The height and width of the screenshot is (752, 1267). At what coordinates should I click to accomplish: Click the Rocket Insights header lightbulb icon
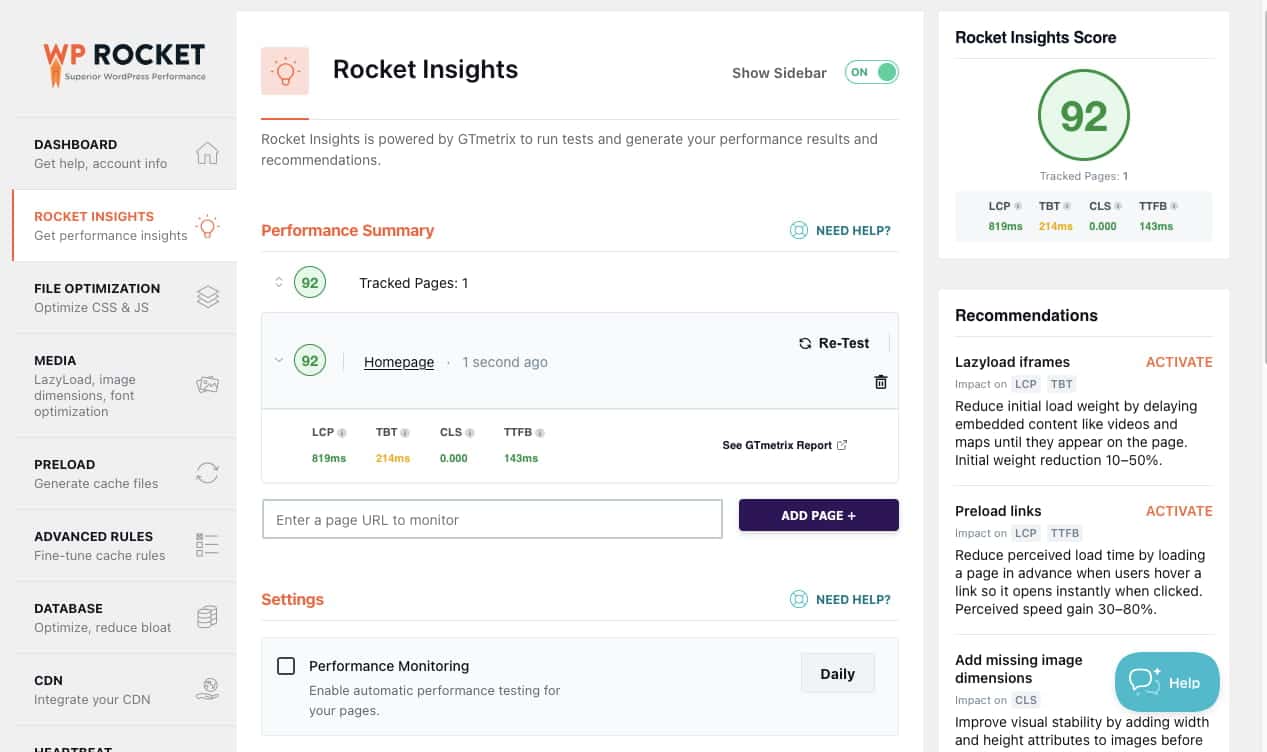click(x=285, y=71)
